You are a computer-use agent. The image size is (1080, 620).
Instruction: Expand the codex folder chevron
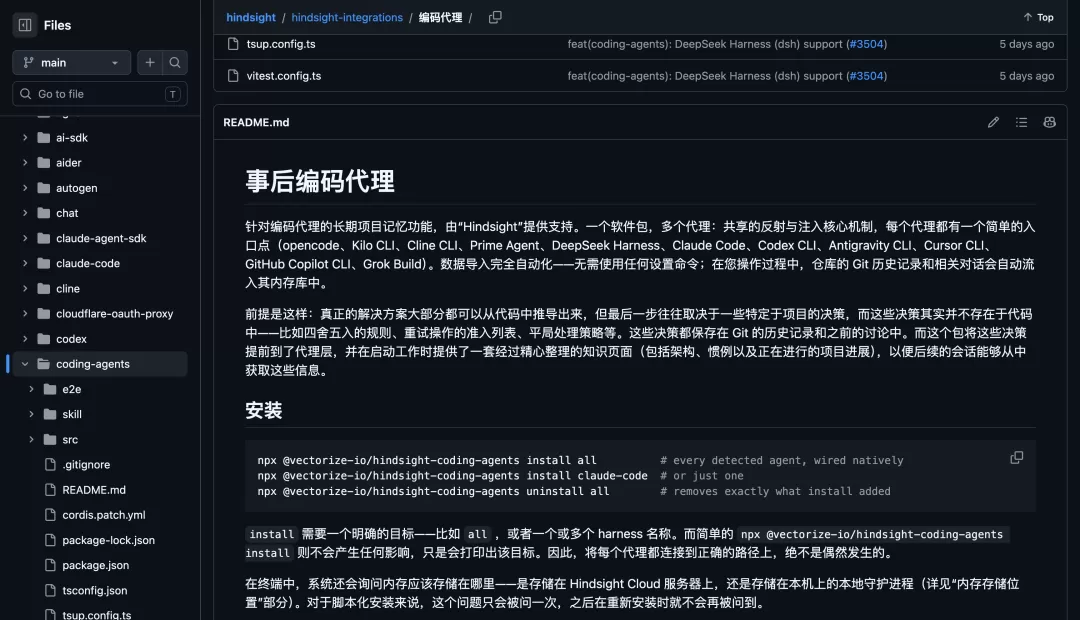[25, 339]
